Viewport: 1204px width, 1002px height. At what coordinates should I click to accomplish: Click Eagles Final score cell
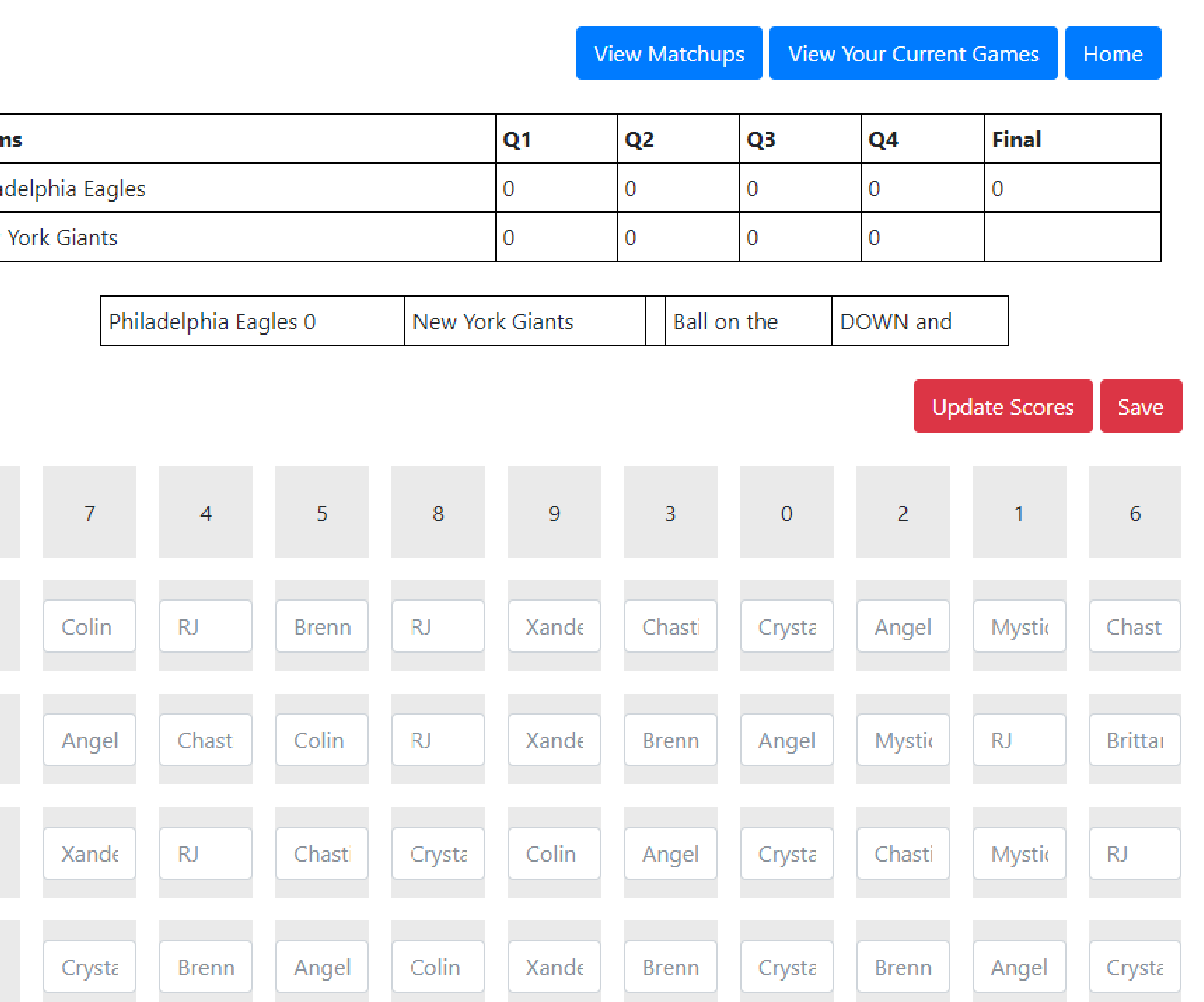point(1072,188)
